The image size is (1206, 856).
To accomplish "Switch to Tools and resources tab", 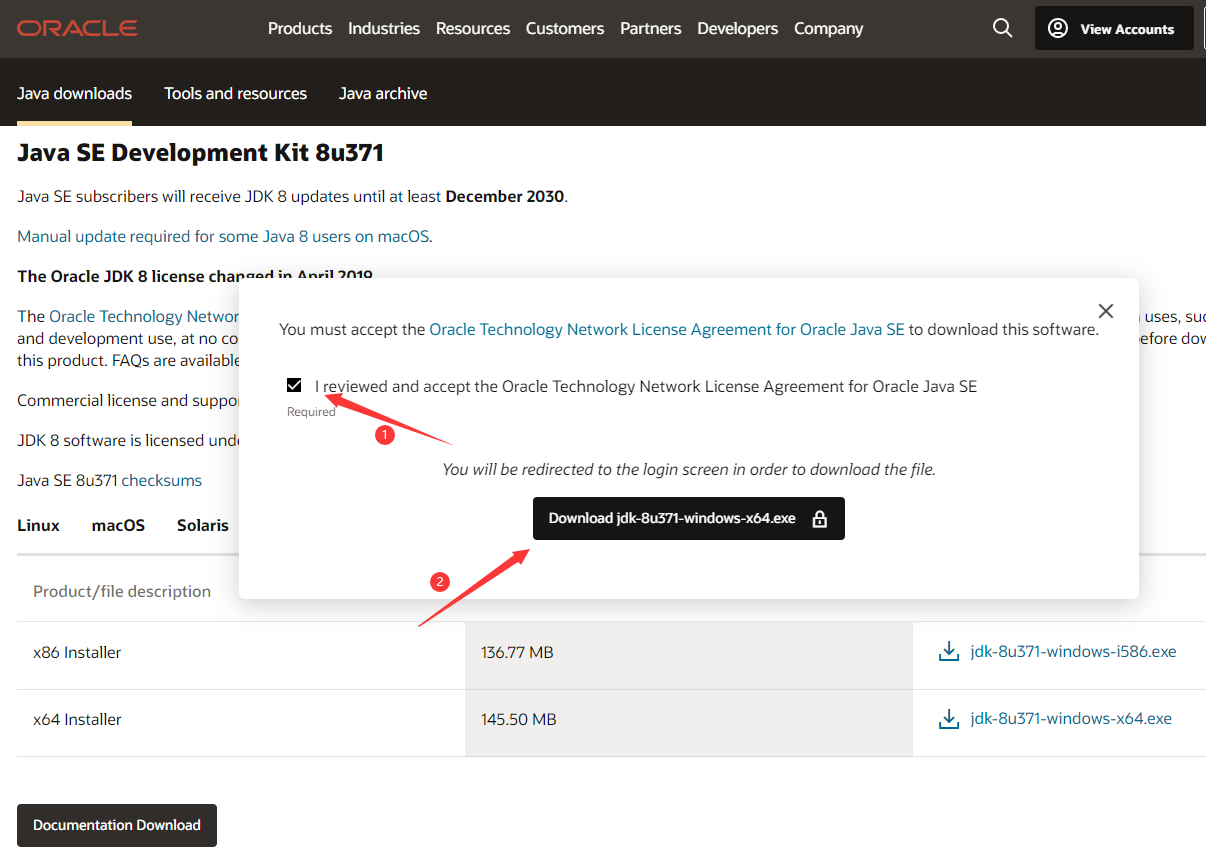I will tap(235, 93).
